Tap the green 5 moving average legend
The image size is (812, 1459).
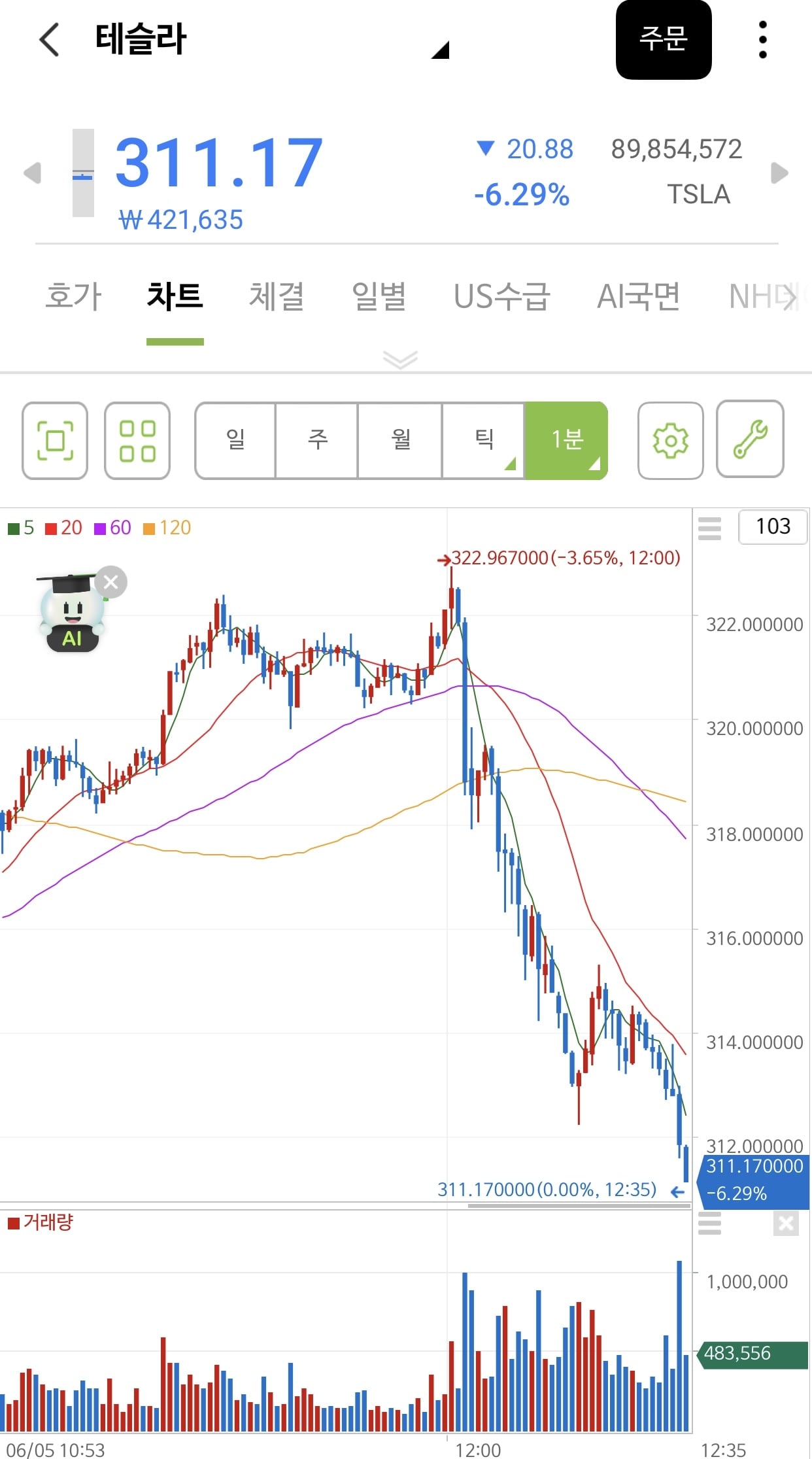(21, 528)
